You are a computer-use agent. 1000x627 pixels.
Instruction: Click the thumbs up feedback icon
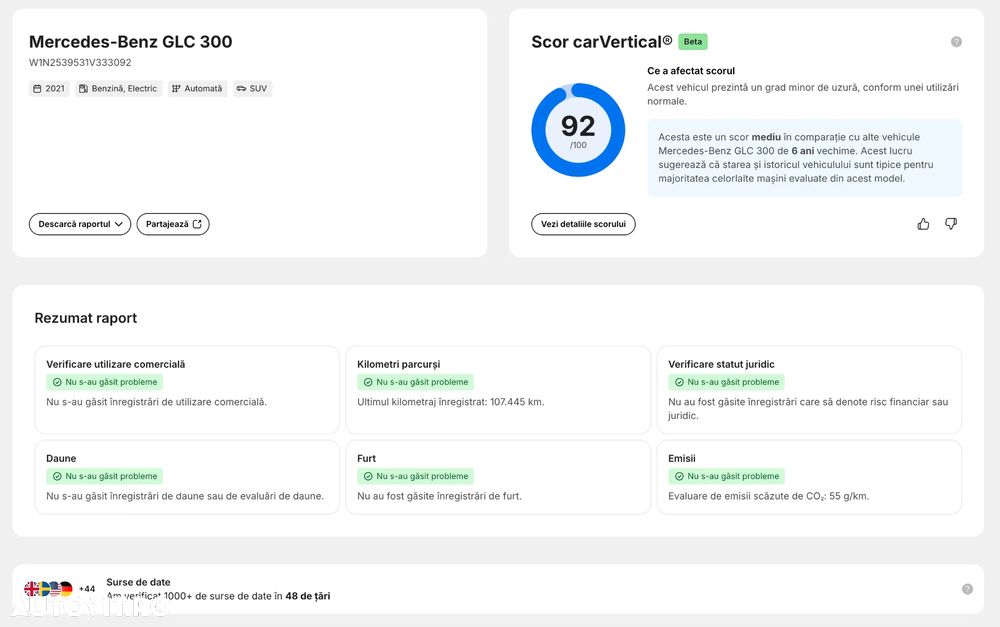pos(923,224)
